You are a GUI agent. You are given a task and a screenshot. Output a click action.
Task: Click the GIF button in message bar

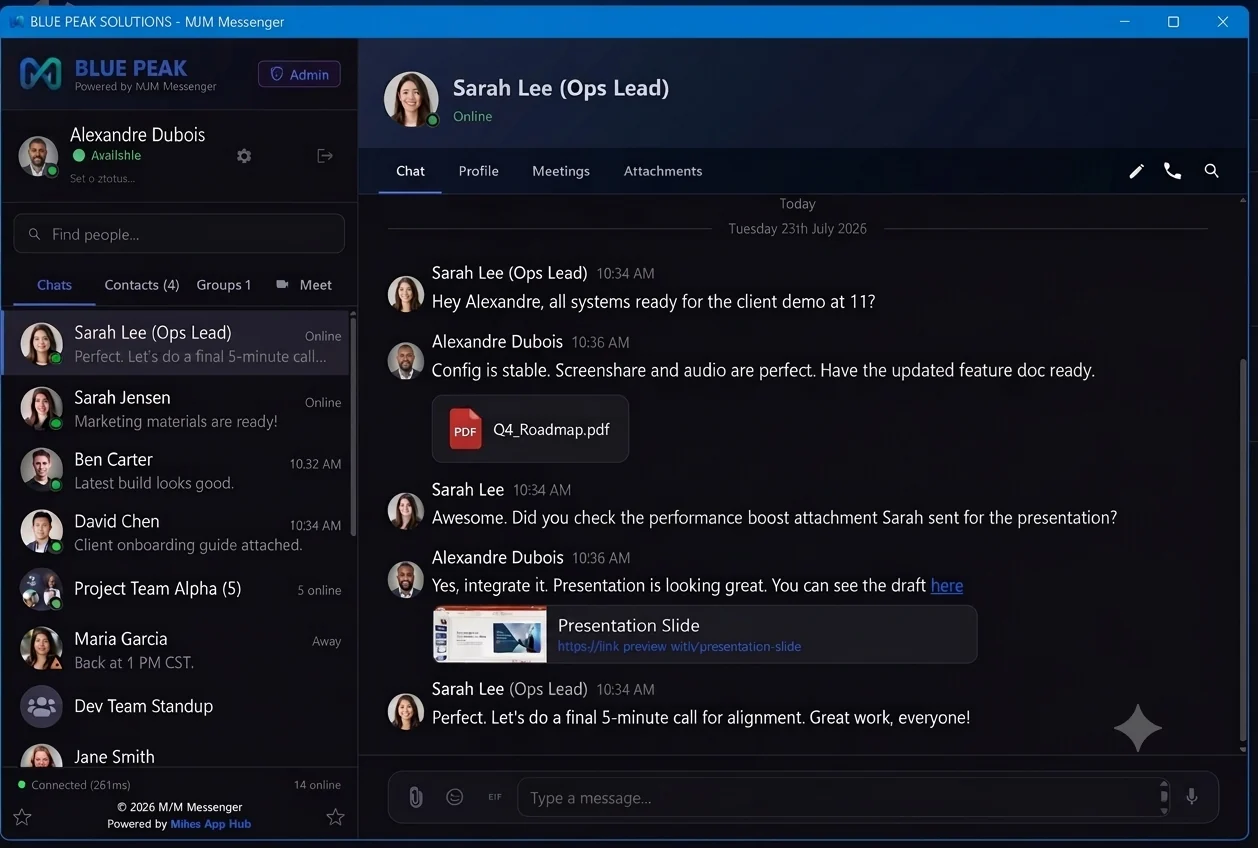click(495, 797)
